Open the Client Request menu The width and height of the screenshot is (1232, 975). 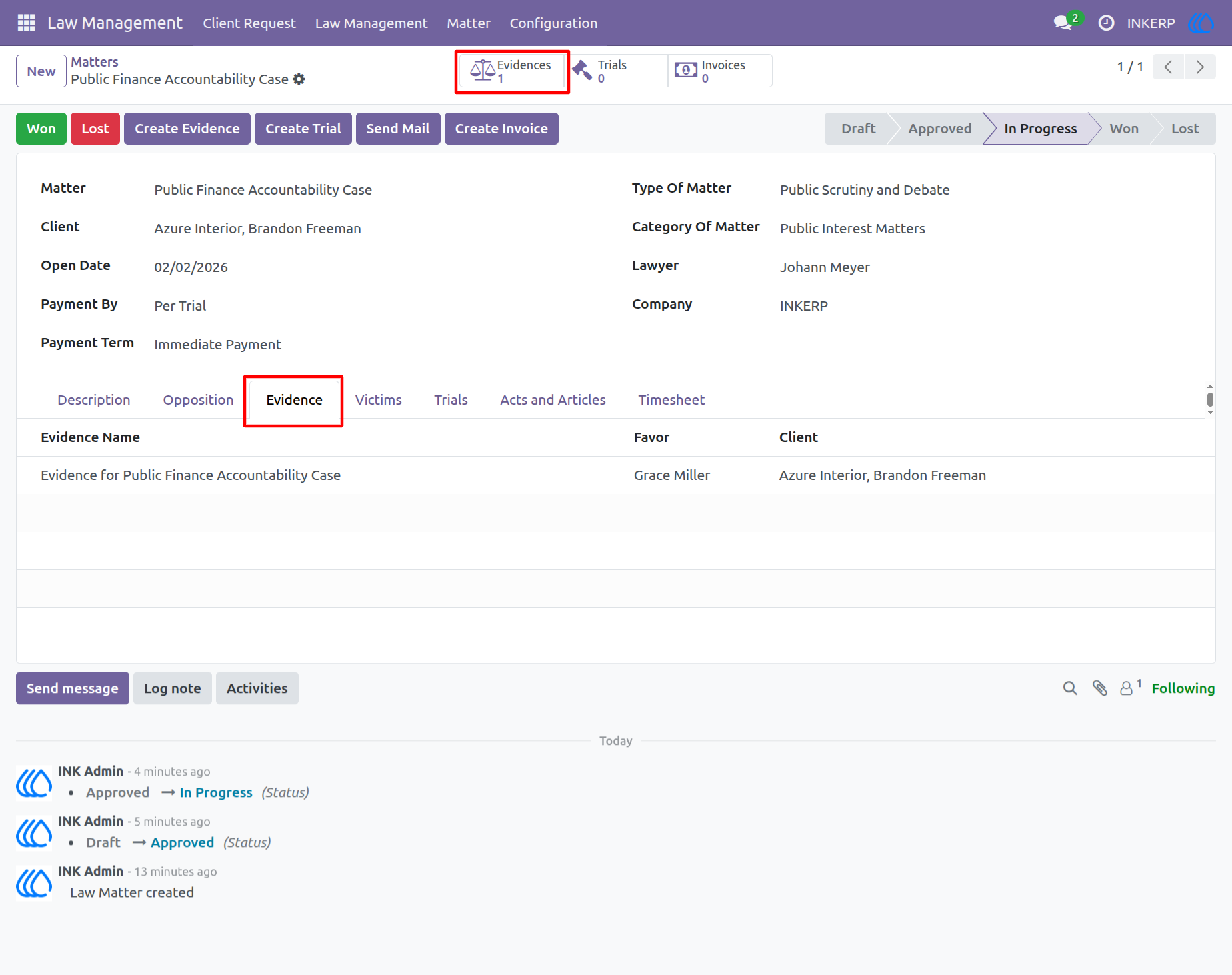tap(249, 23)
